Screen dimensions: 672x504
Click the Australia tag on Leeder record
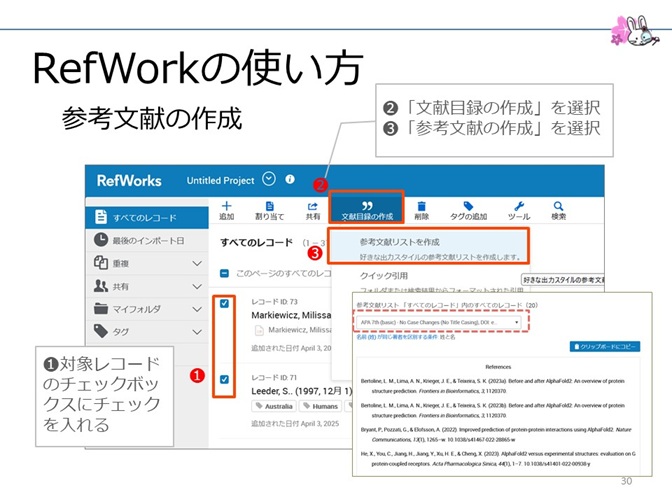point(274,406)
